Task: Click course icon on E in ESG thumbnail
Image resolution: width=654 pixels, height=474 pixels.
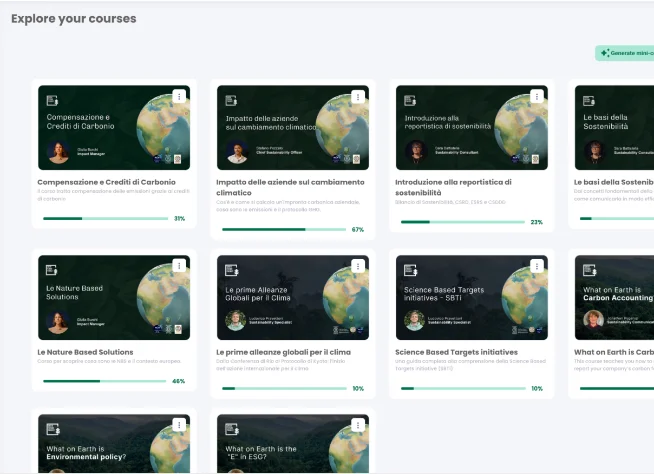Action: [232, 429]
